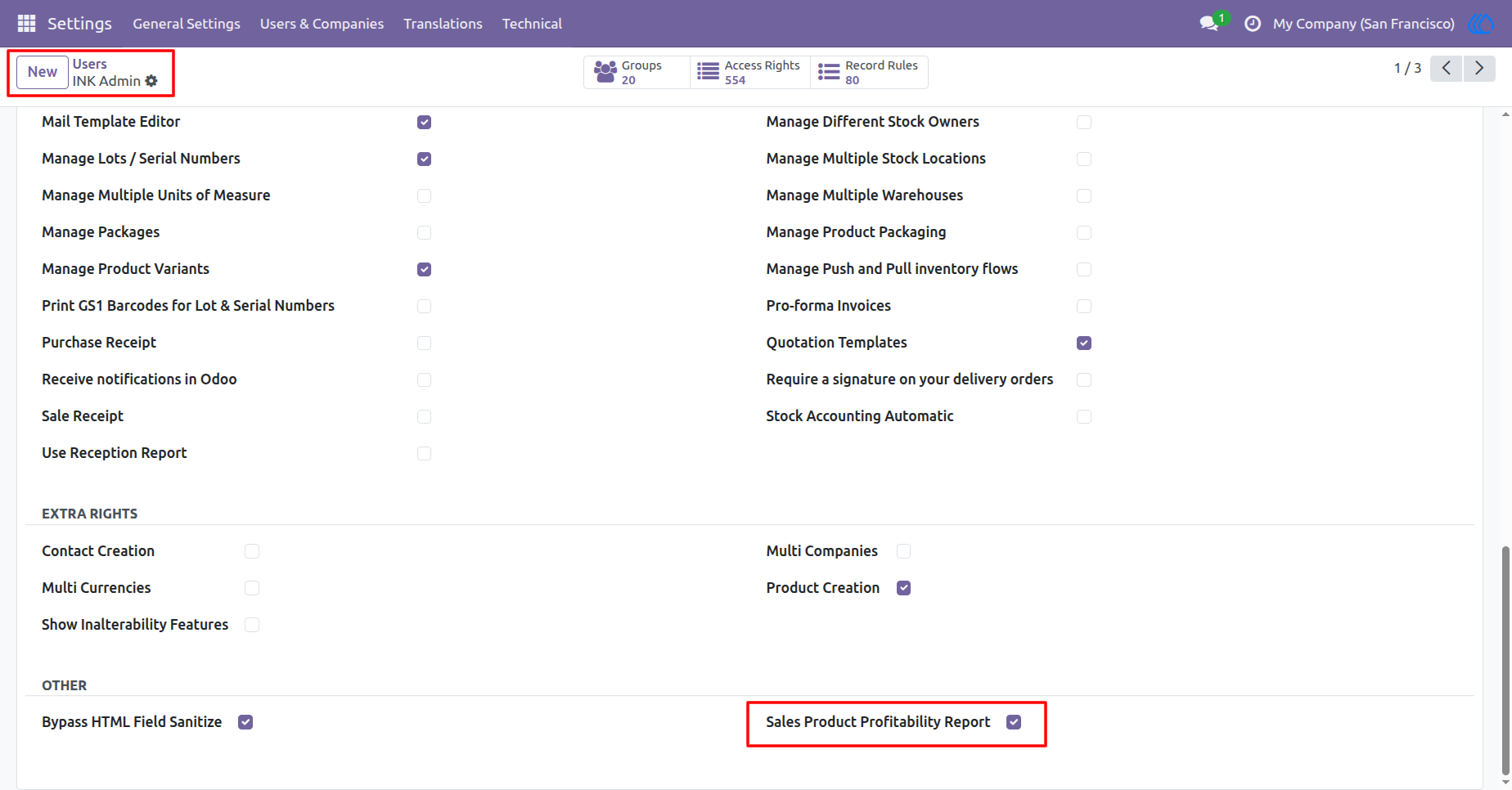Click the gear icon next to INK Admin
The image size is (1512, 790).
(151, 81)
